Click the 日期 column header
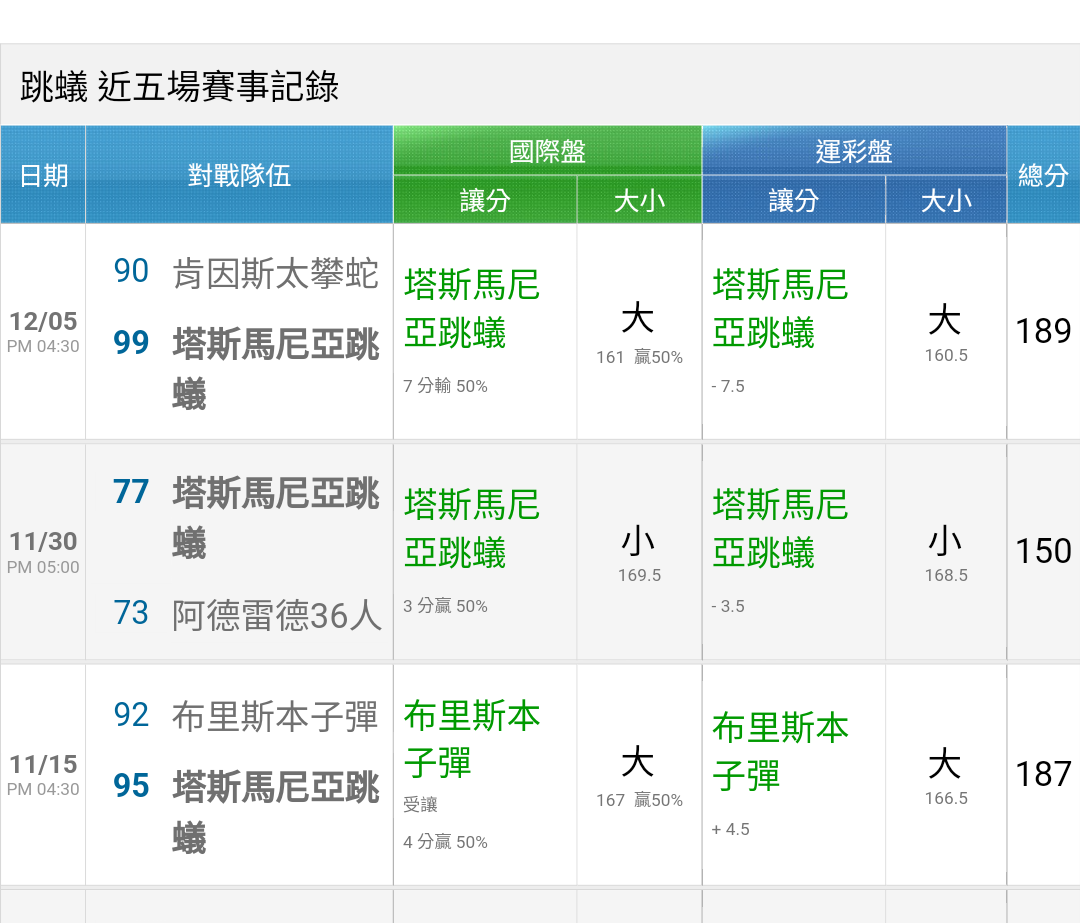 click(x=43, y=175)
